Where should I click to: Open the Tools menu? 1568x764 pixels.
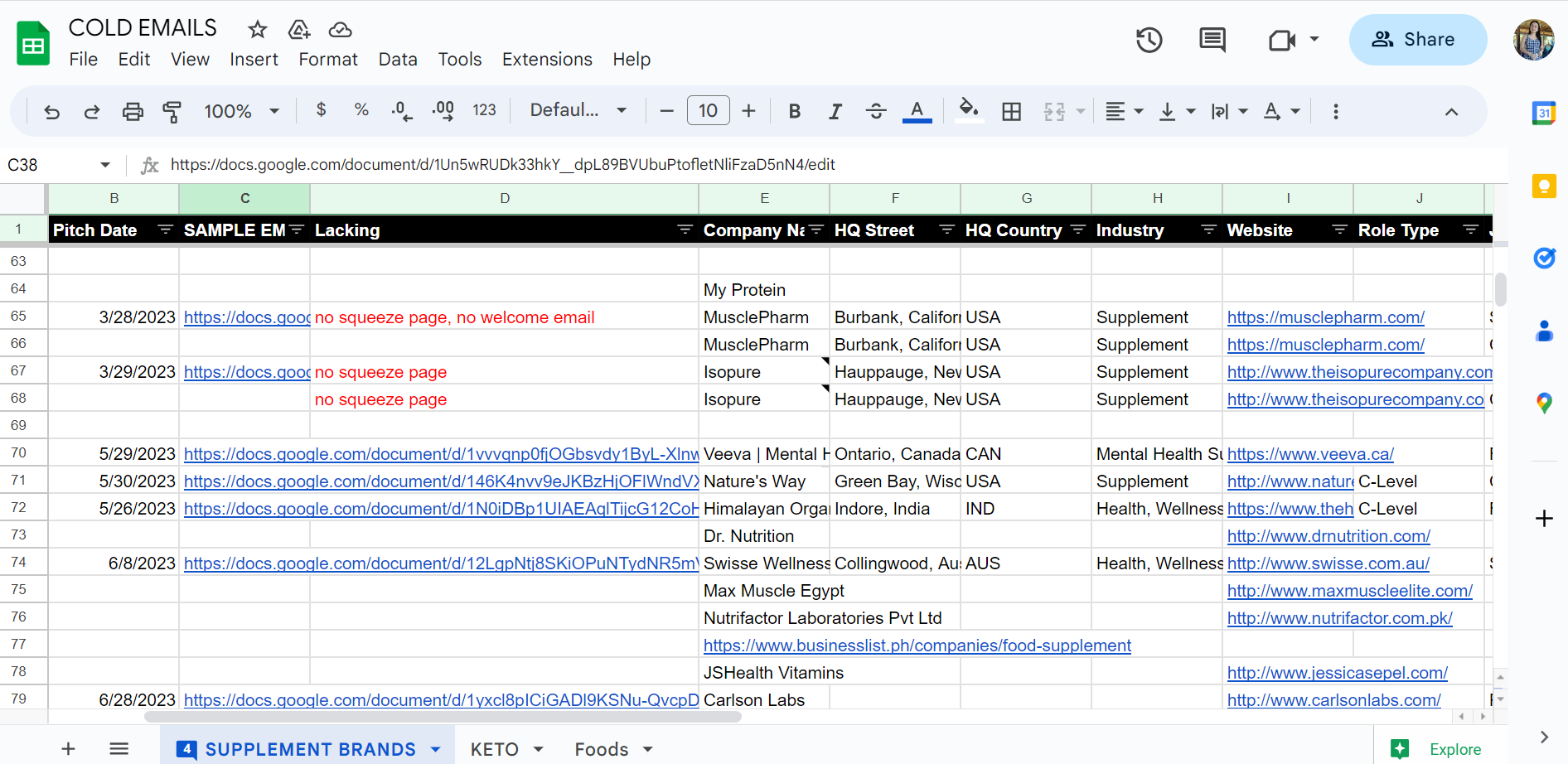point(460,60)
